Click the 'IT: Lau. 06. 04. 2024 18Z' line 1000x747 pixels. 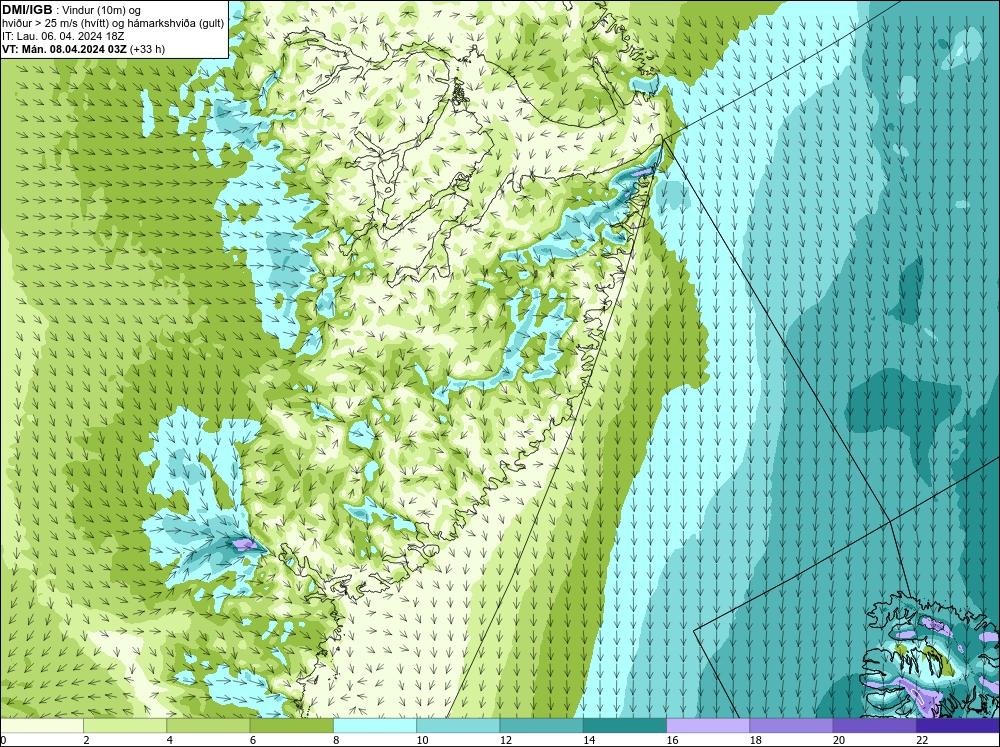tap(63, 36)
